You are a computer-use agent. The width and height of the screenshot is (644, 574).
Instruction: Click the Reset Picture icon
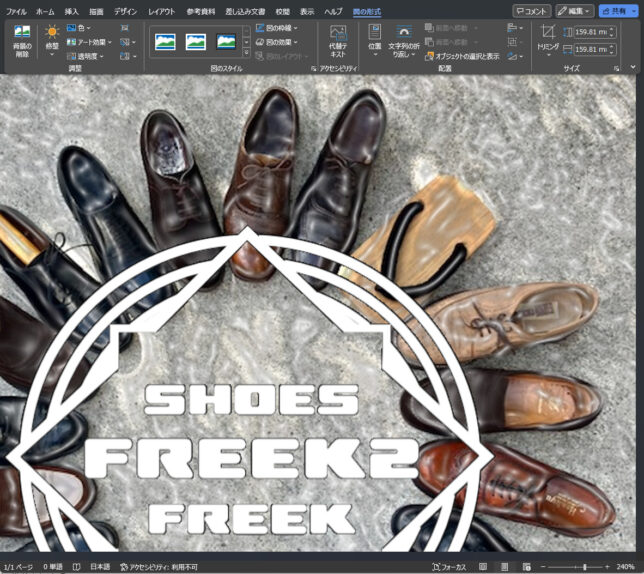[x=124, y=56]
